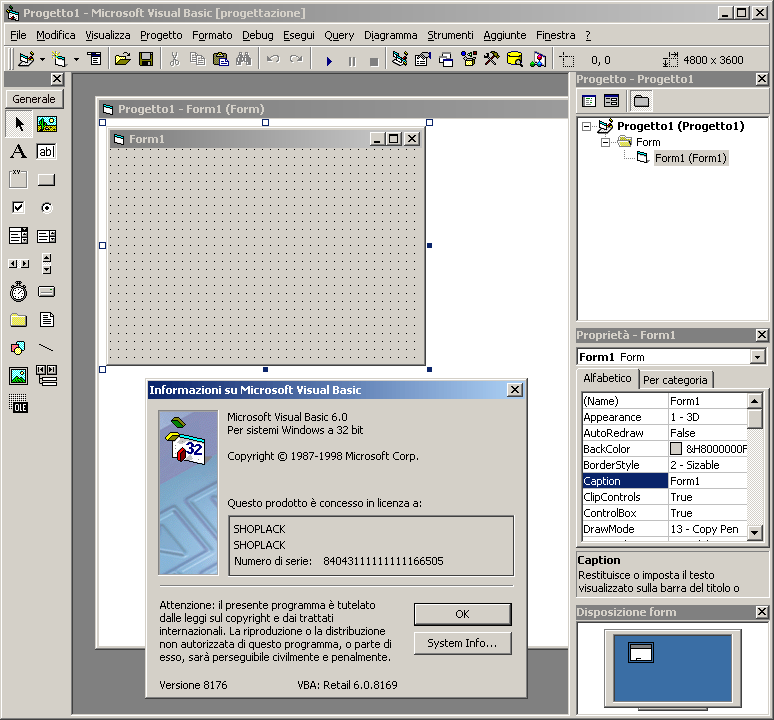774x720 pixels.
Task: Collapse the Form folder tree node
Action: (x=605, y=143)
